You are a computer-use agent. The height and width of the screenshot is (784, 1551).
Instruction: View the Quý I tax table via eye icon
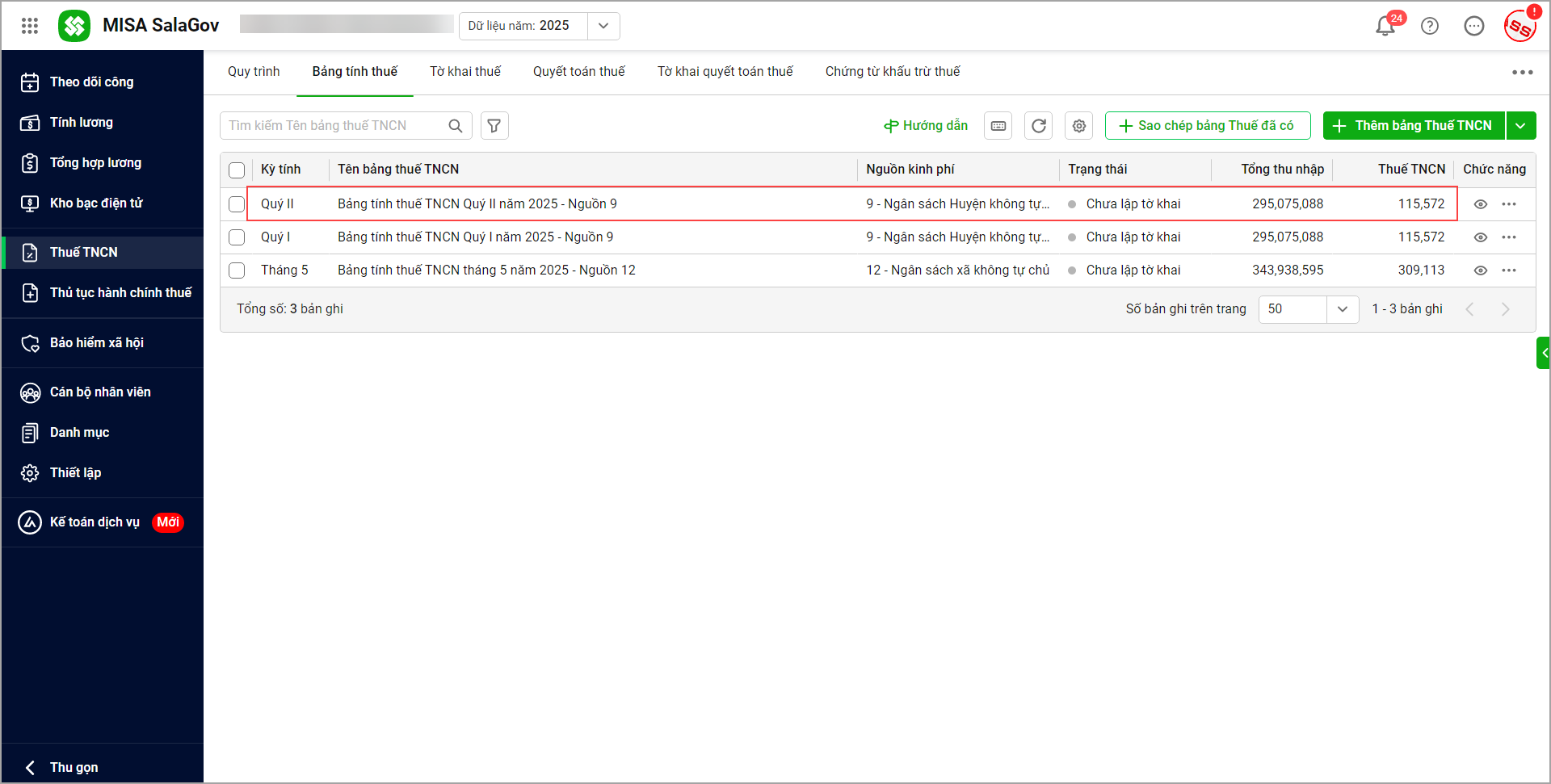pyautogui.click(x=1481, y=237)
